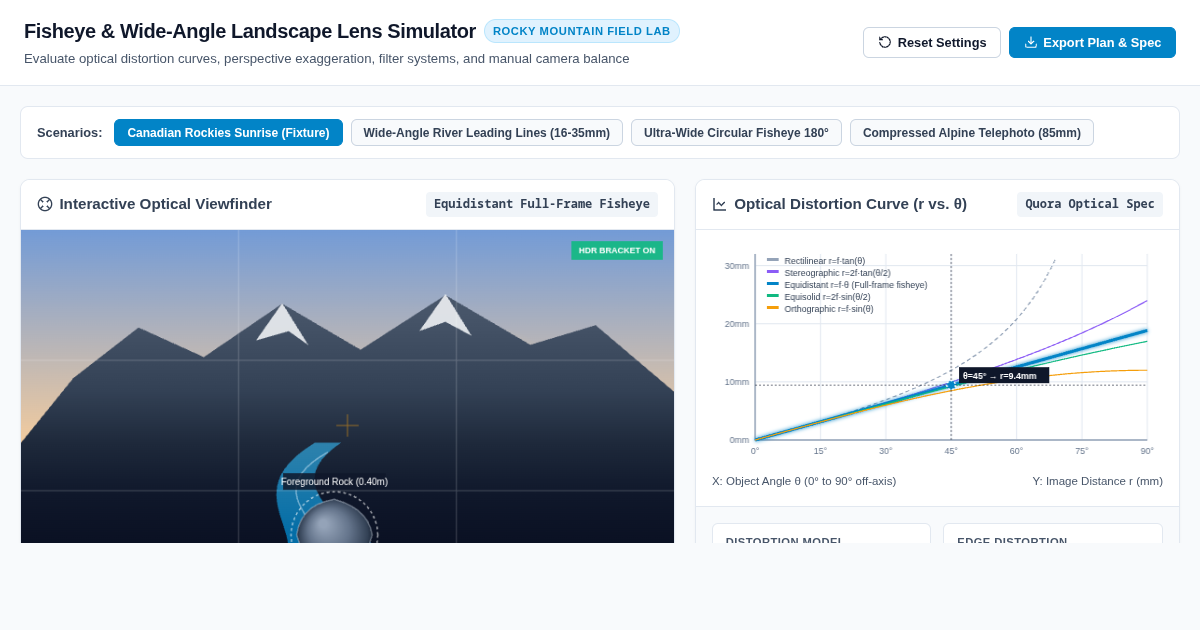Click the viewfinder aperture icon

pyautogui.click(x=45, y=204)
